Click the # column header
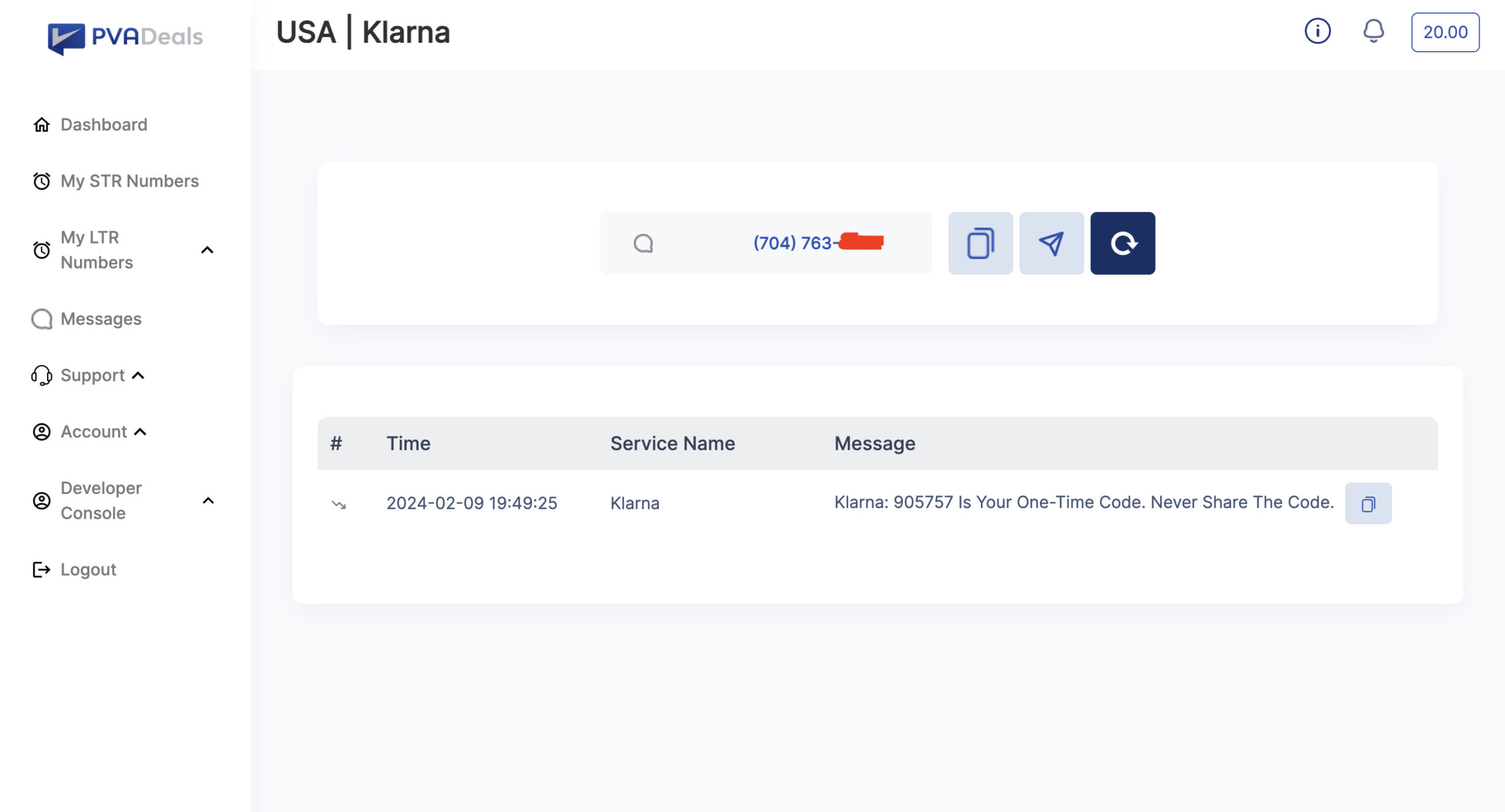Viewport: 1505px width, 812px height. click(336, 444)
